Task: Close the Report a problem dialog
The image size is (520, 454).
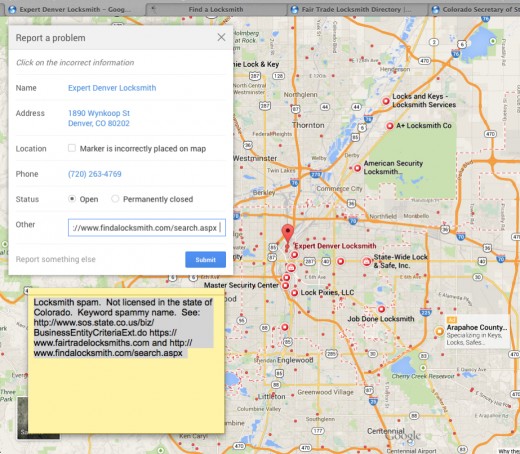Action: 221,37
